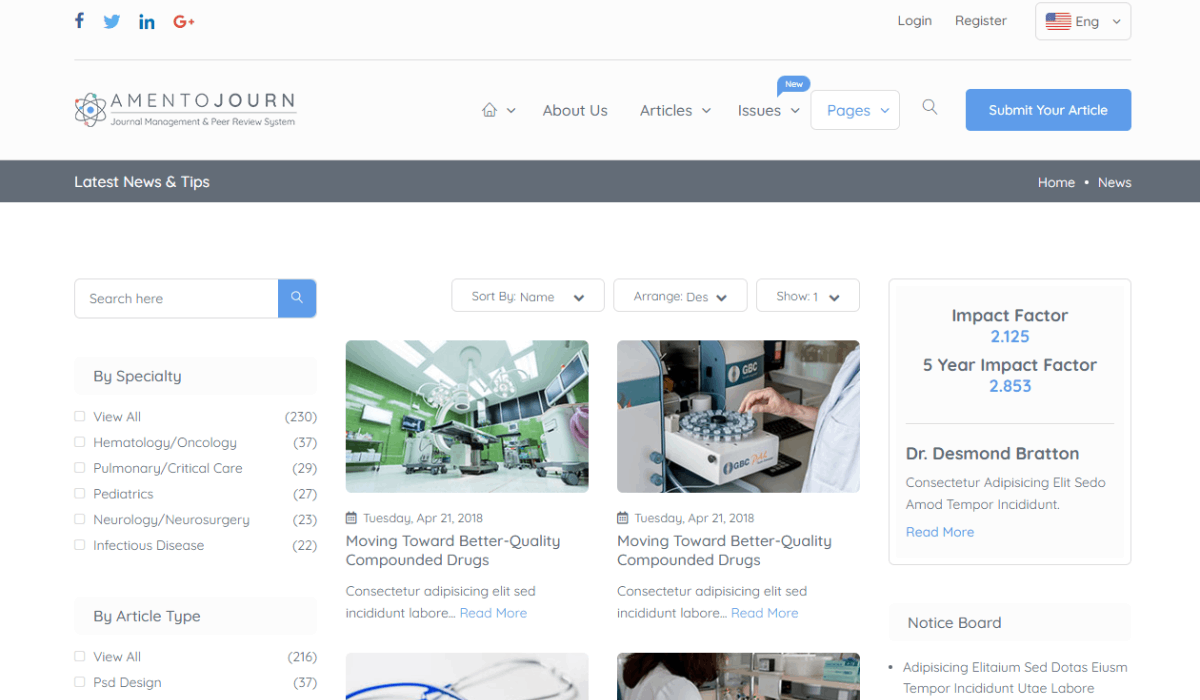Screen dimensions: 1200x700
Task: Open the About Us menu item
Action: pyautogui.click(x=575, y=110)
